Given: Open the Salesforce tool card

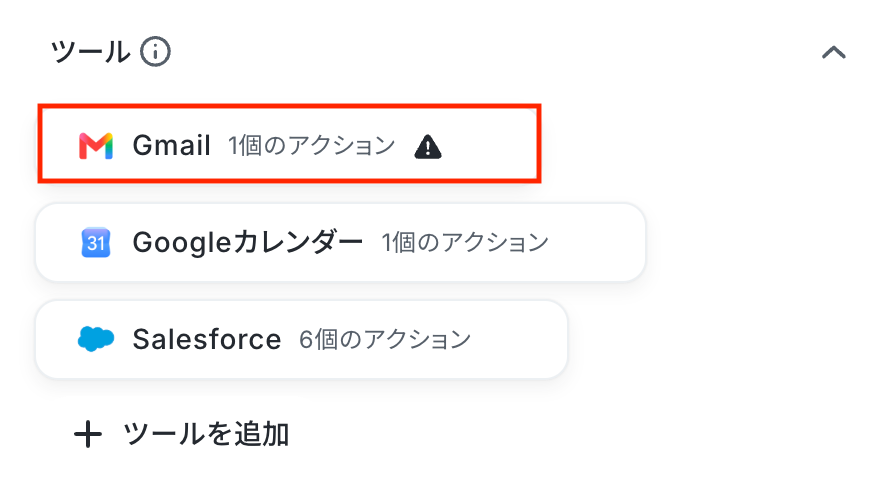Looking at the screenshot, I should 302,339.
